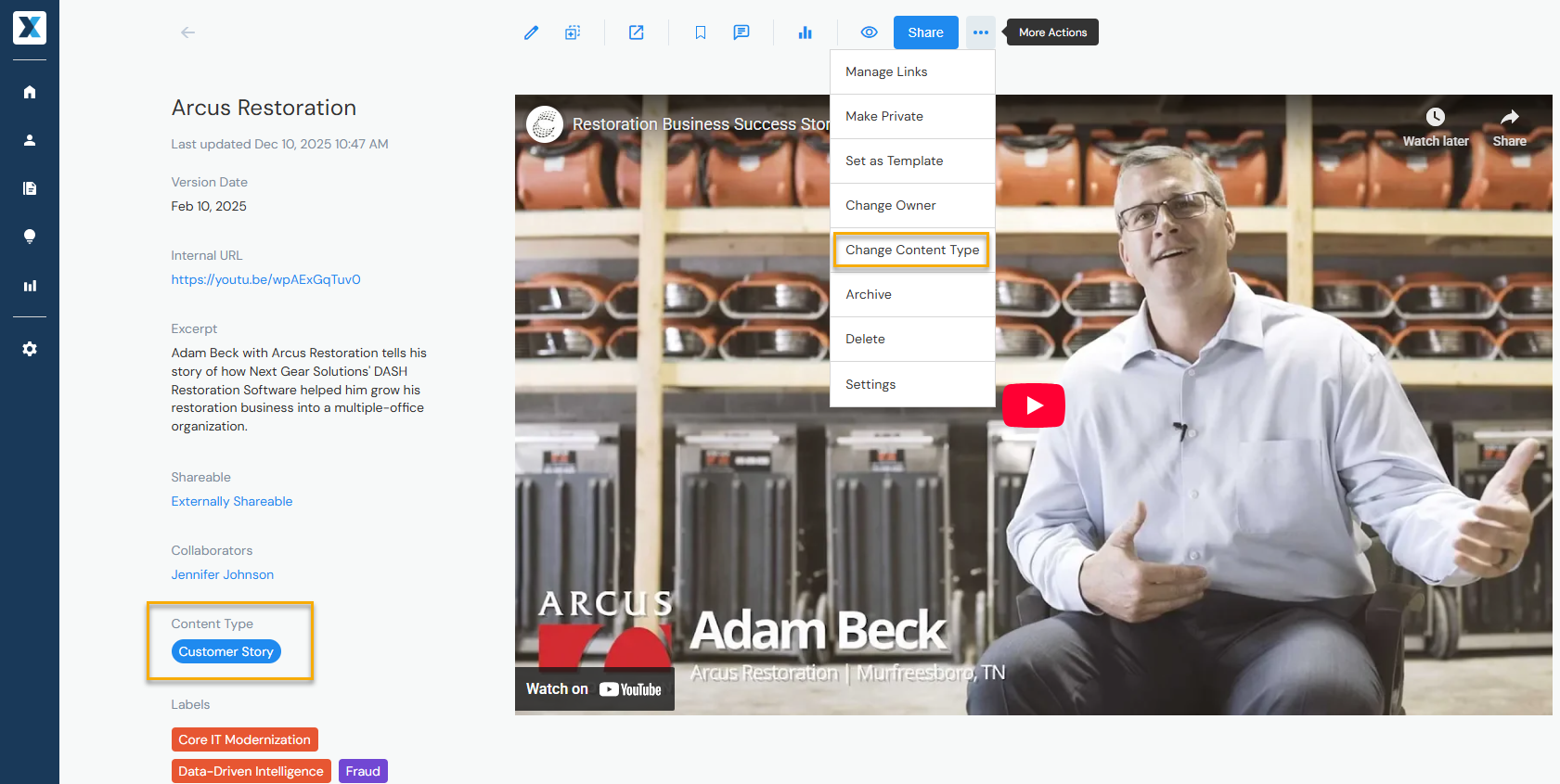This screenshot has height=784, width=1560.
Task: Click the Core IT Modernization label
Action: click(245, 739)
